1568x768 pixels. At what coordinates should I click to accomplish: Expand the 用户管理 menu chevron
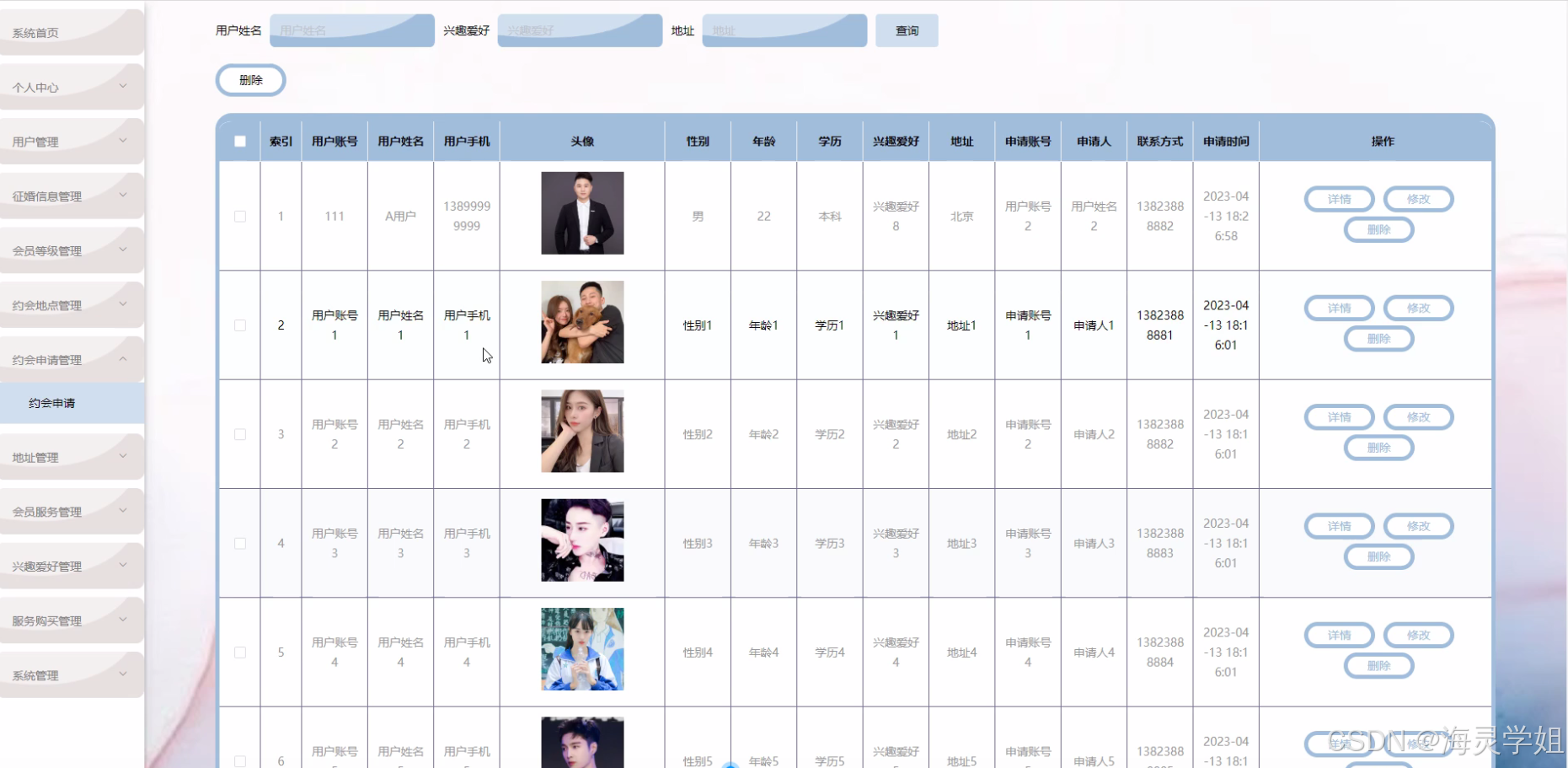point(123,141)
